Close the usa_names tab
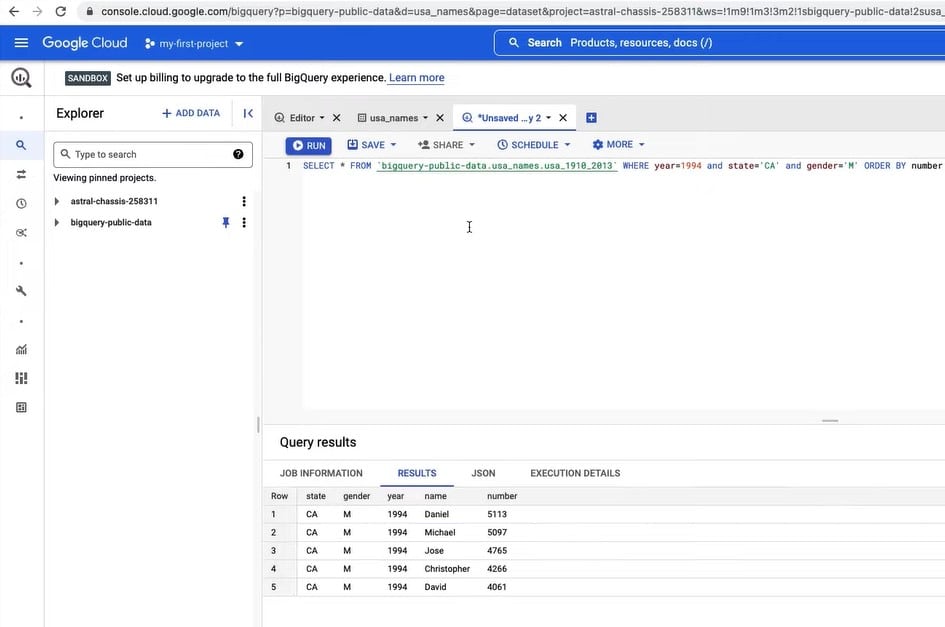 pos(440,118)
